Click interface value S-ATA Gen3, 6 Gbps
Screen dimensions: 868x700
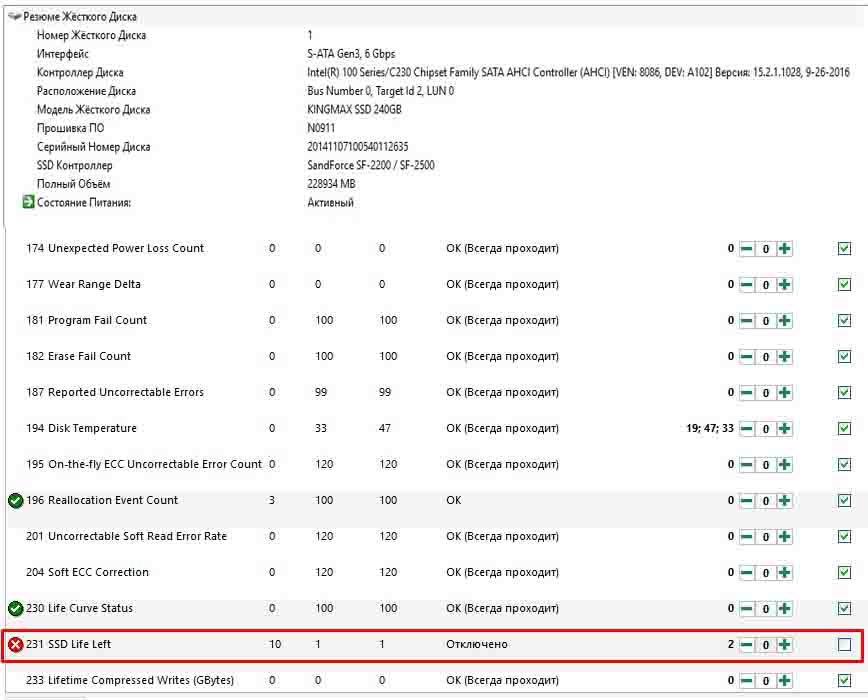click(351, 54)
